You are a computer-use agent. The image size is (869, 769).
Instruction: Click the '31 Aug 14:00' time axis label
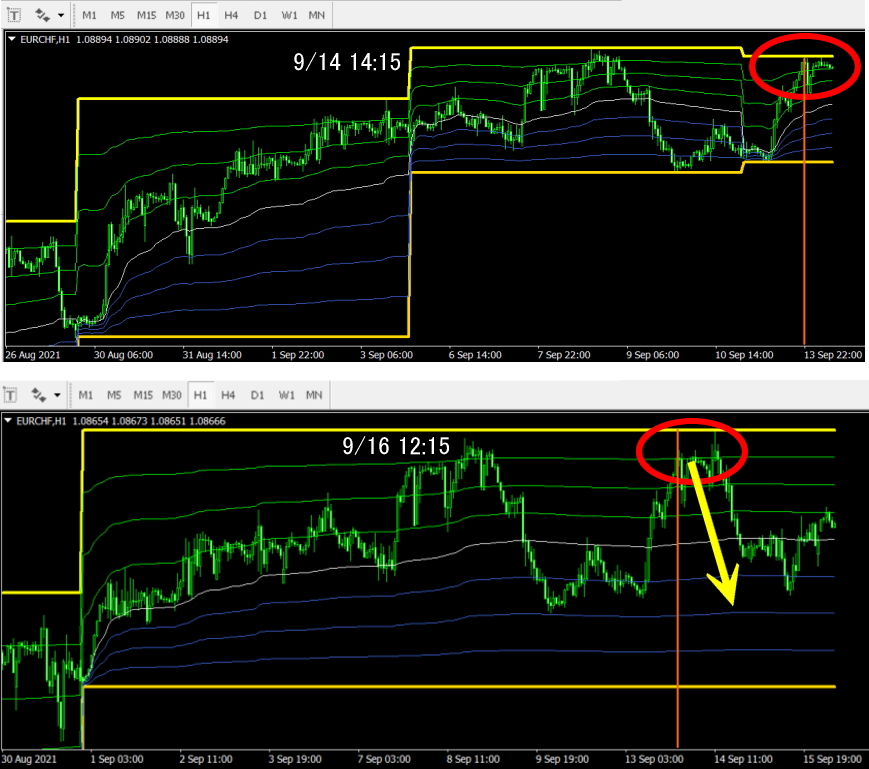(212, 355)
